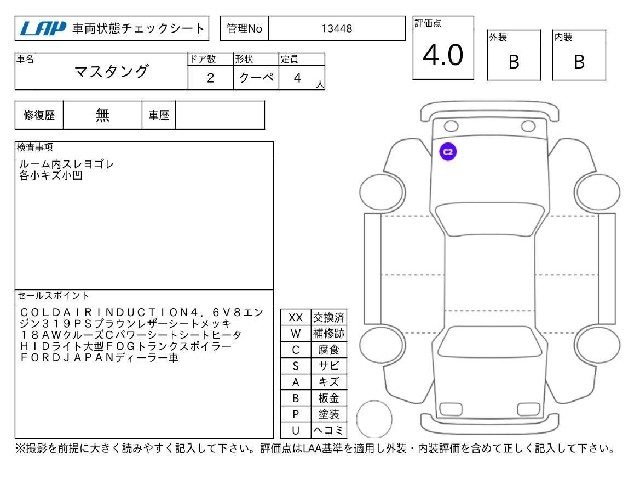Click the 外装 grade B box
The width and height of the screenshot is (640, 480).
(514, 55)
